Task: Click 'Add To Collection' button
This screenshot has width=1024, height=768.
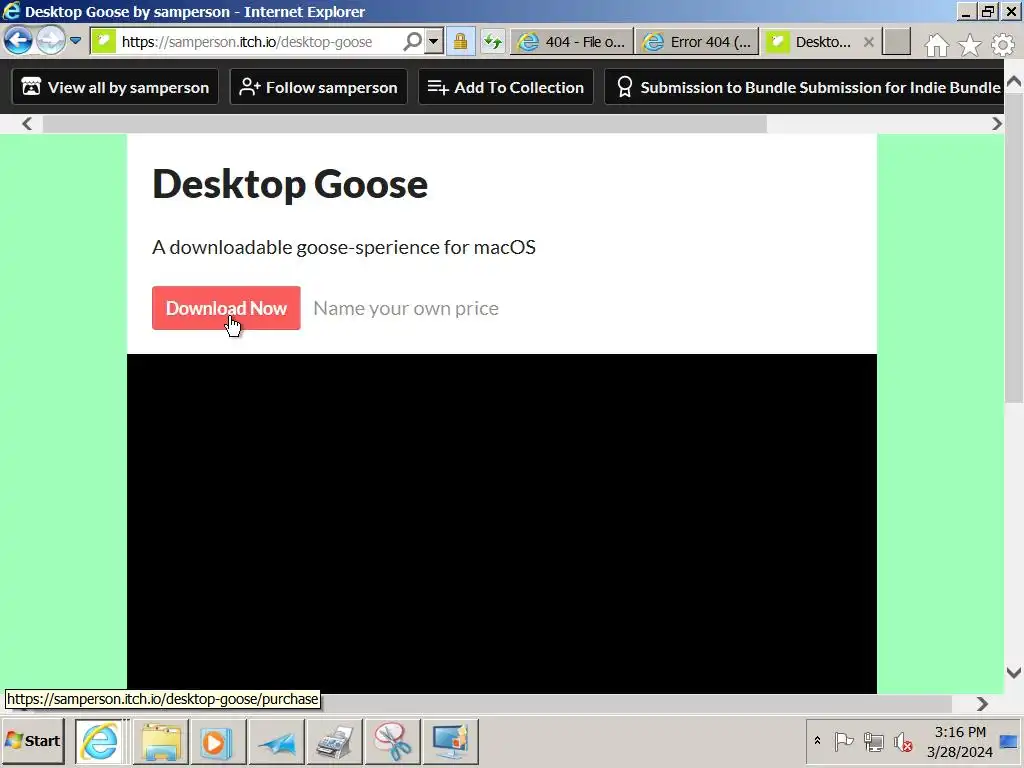Action: tap(505, 87)
